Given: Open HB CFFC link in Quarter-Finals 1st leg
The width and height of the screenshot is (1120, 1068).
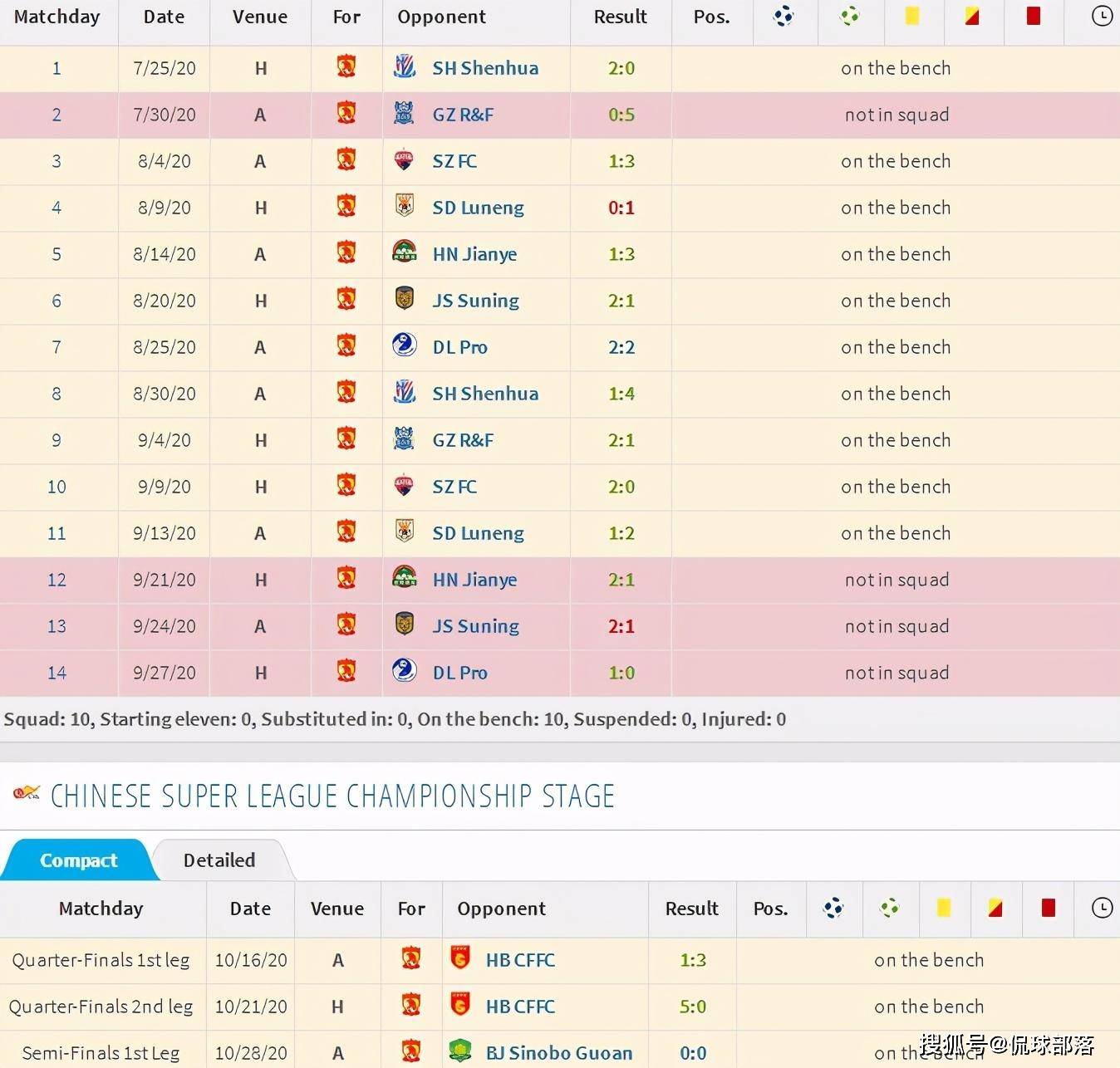Looking at the screenshot, I should point(520,960).
